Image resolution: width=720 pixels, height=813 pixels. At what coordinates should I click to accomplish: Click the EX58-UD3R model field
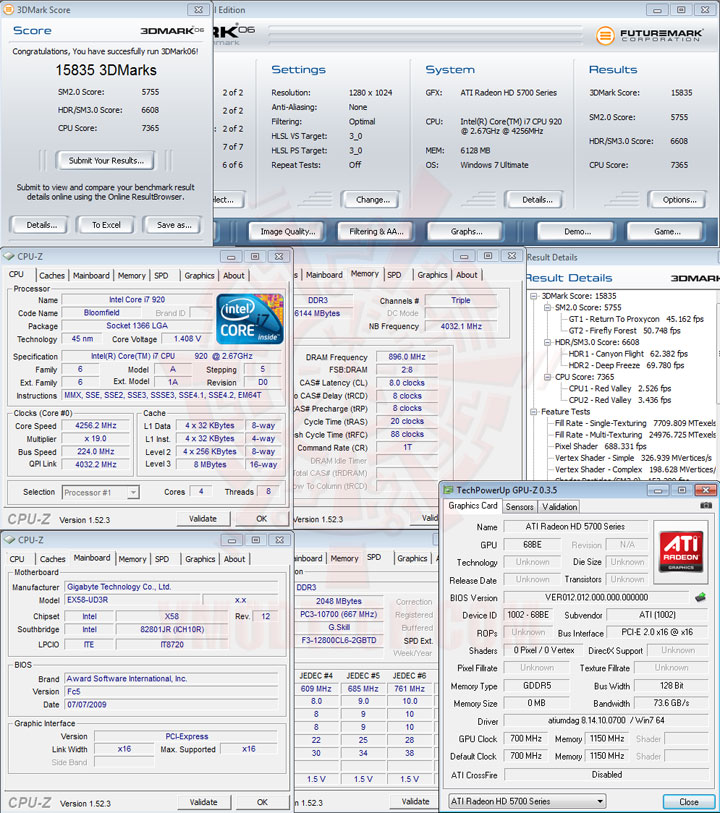point(133,600)
